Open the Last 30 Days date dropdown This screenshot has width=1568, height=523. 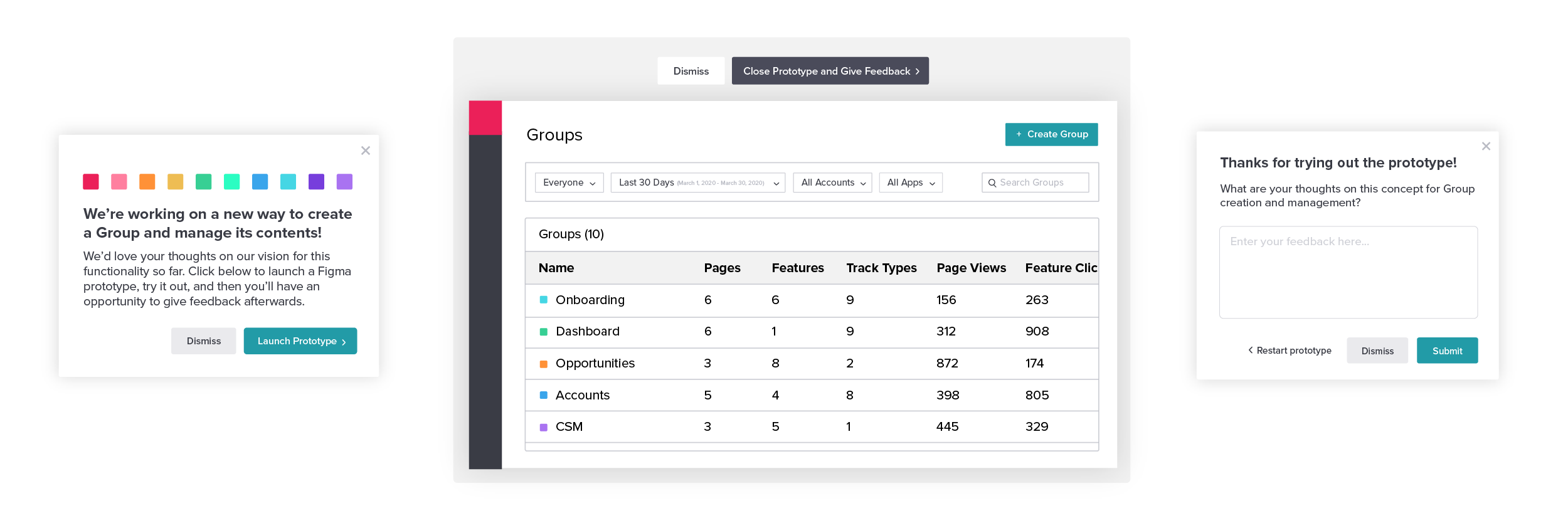click(x=698, y=182)
